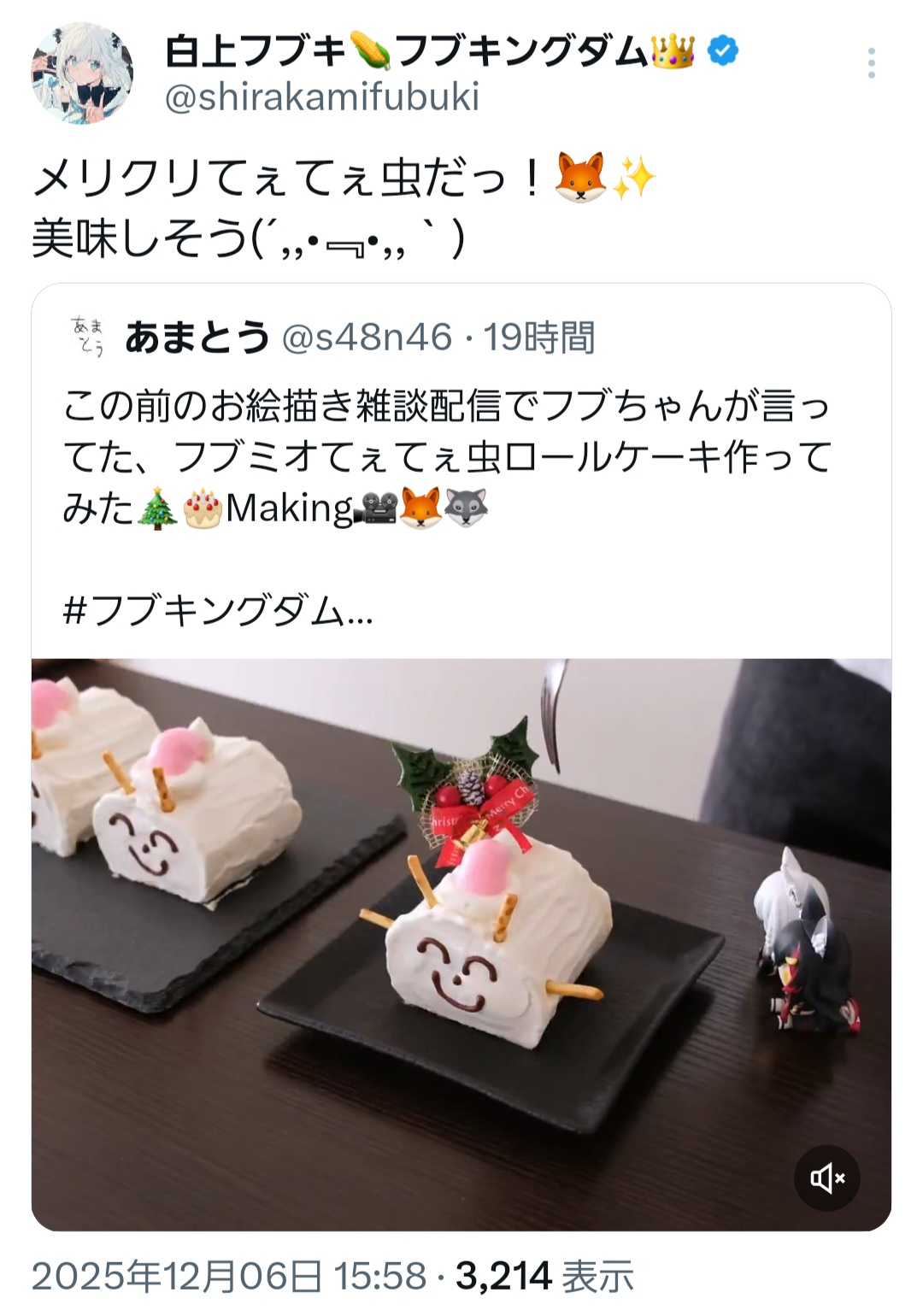The width and height of the screenshot is (923, 1316).
Task: Open the 2025年12月06日 15:58 timestamp
Action: pyautogui.click(x=229, y=1277)
